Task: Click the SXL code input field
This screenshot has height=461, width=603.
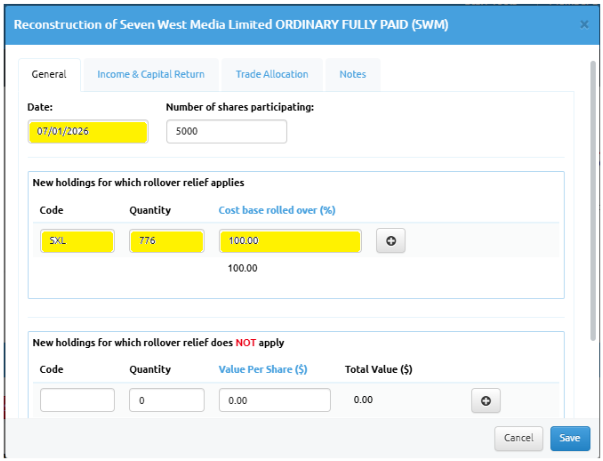Action: click(78, 241)
